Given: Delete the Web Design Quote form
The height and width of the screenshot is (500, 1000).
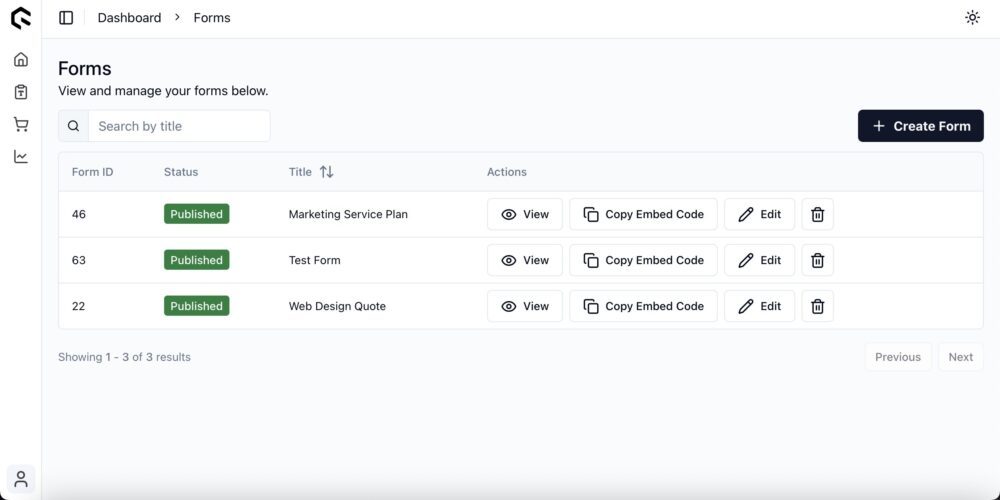Looking at the screenshot, I should (x=818, y=306).
